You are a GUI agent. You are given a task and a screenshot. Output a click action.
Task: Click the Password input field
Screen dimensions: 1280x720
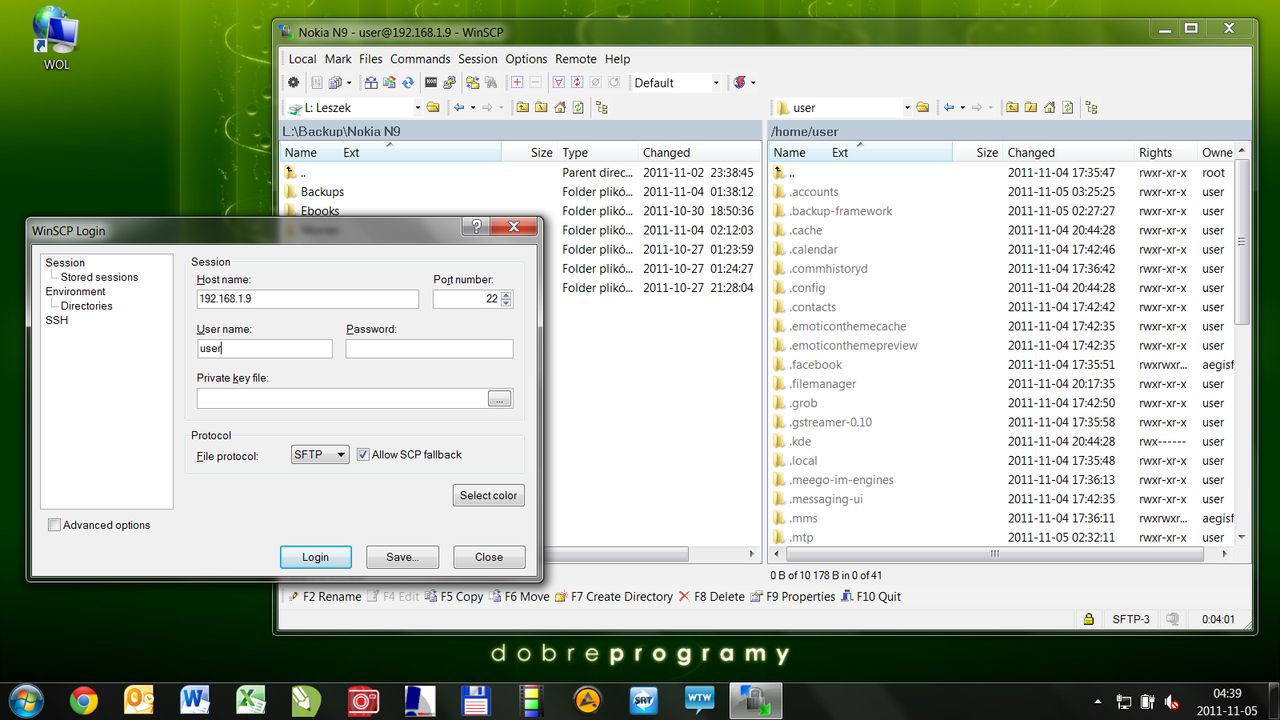pos(429,349)
